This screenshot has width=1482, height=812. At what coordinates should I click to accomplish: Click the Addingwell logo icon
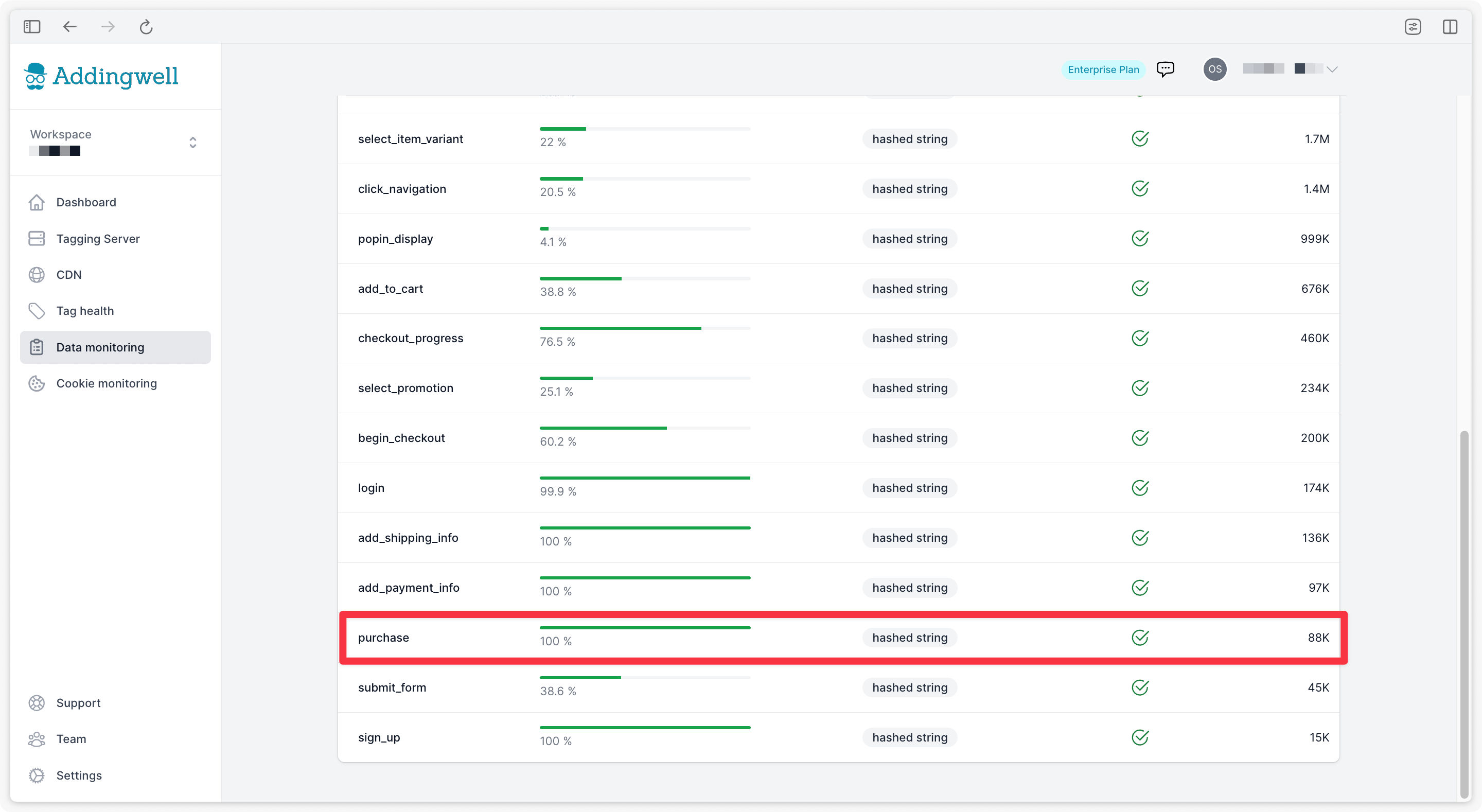pyautogui.click(x=35, y=75)
